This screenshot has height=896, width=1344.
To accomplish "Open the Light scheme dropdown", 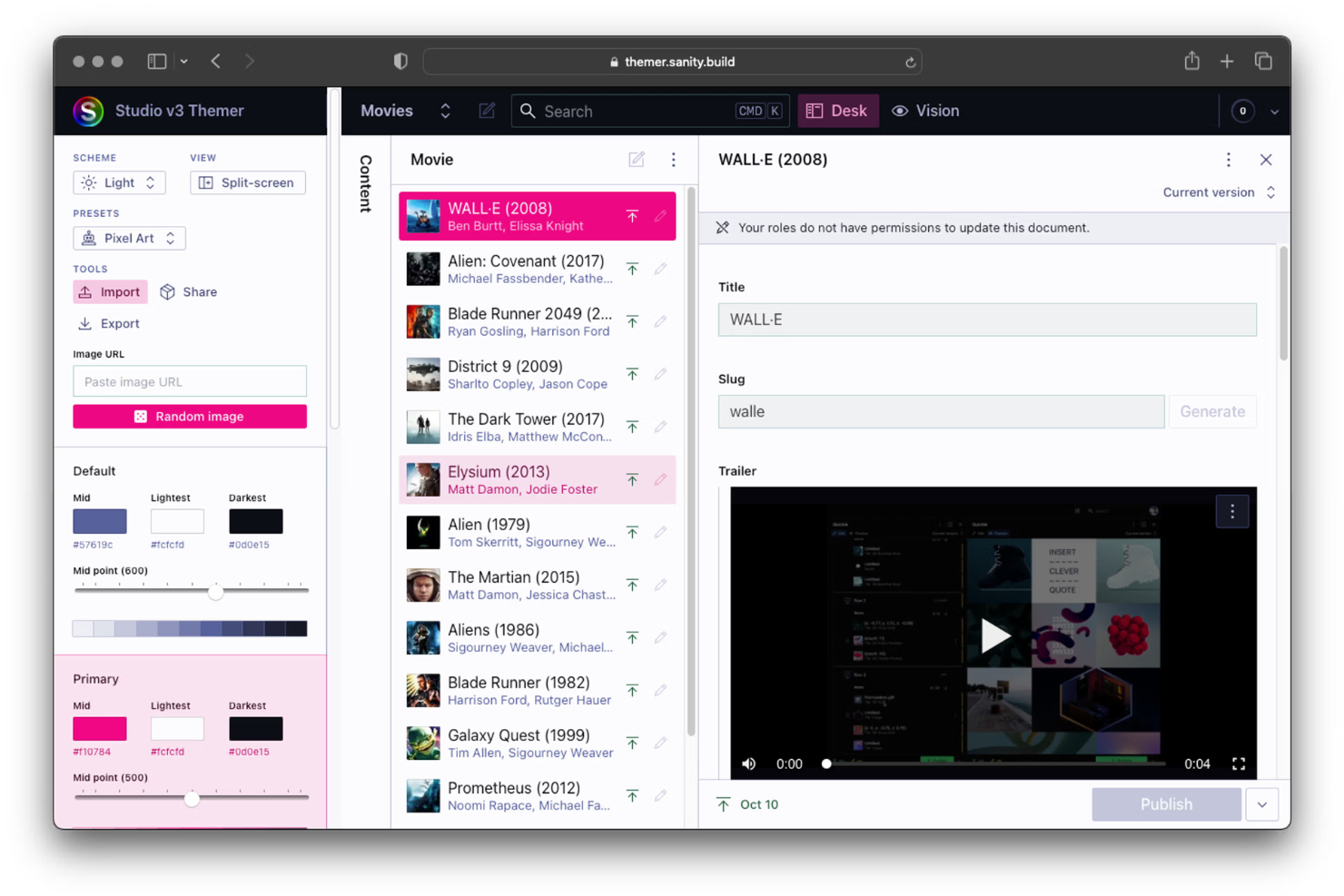I will [x=119, y=182].
